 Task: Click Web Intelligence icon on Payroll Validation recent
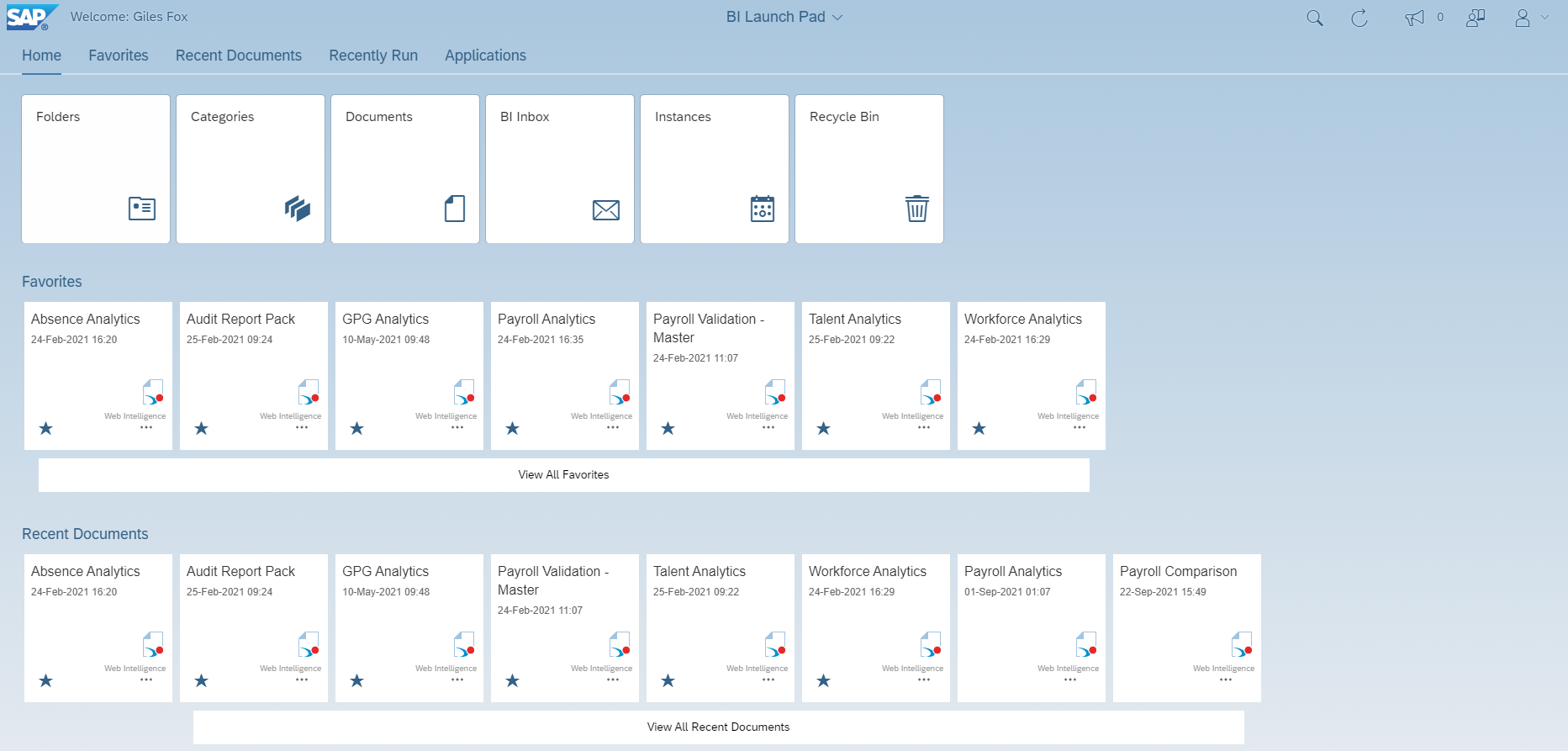point(620,645)
